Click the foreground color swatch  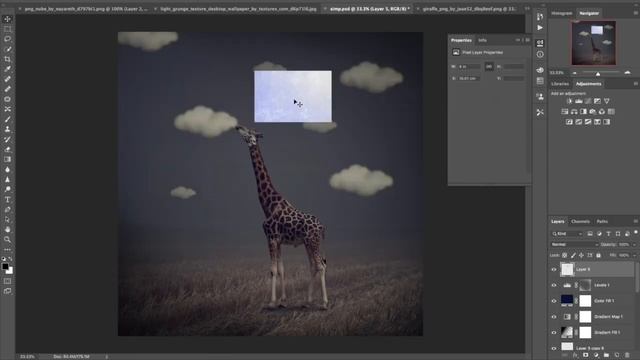point(5,267)
